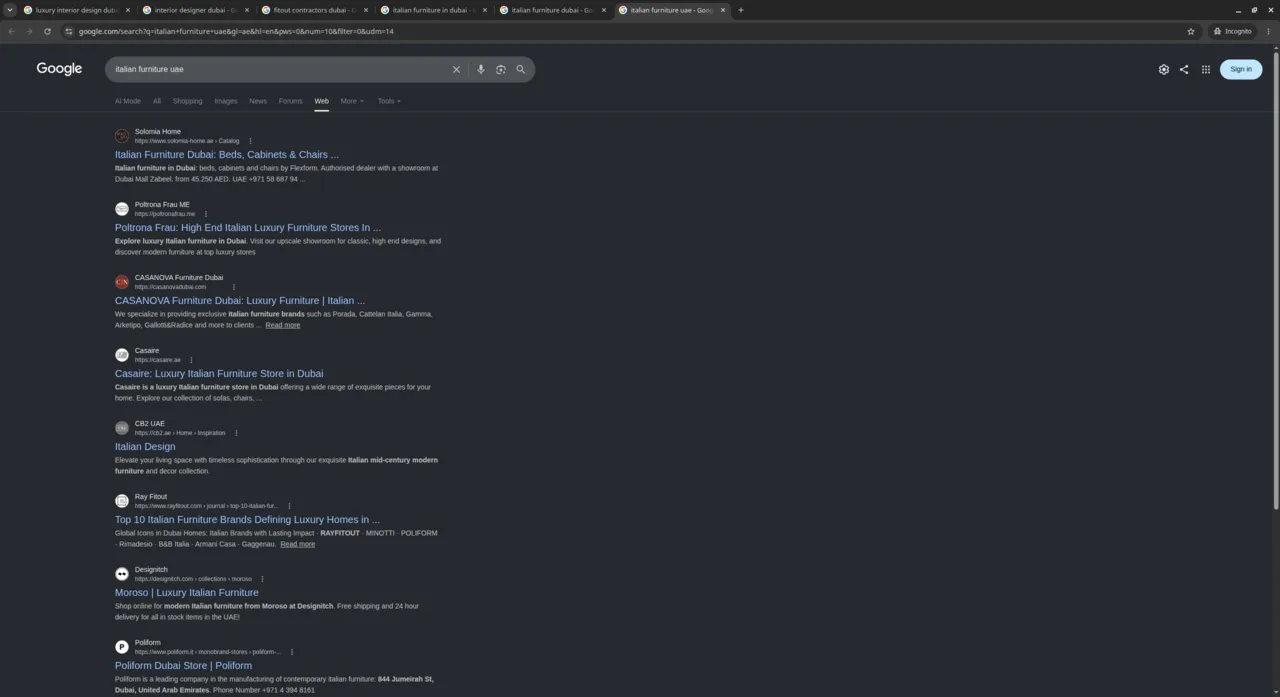Select the Web results tab
The height and width of the screenshot is (697, 1280).
tap(321, 101)
